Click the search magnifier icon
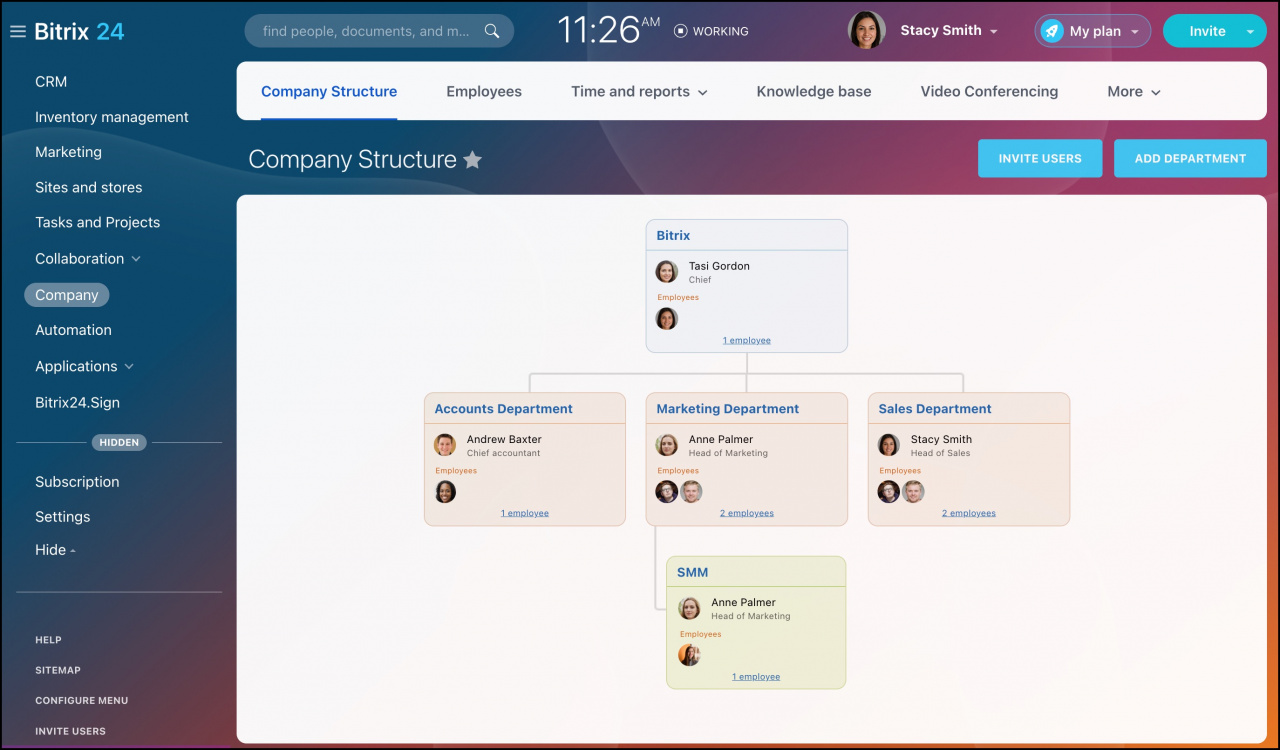 (492, 31)
